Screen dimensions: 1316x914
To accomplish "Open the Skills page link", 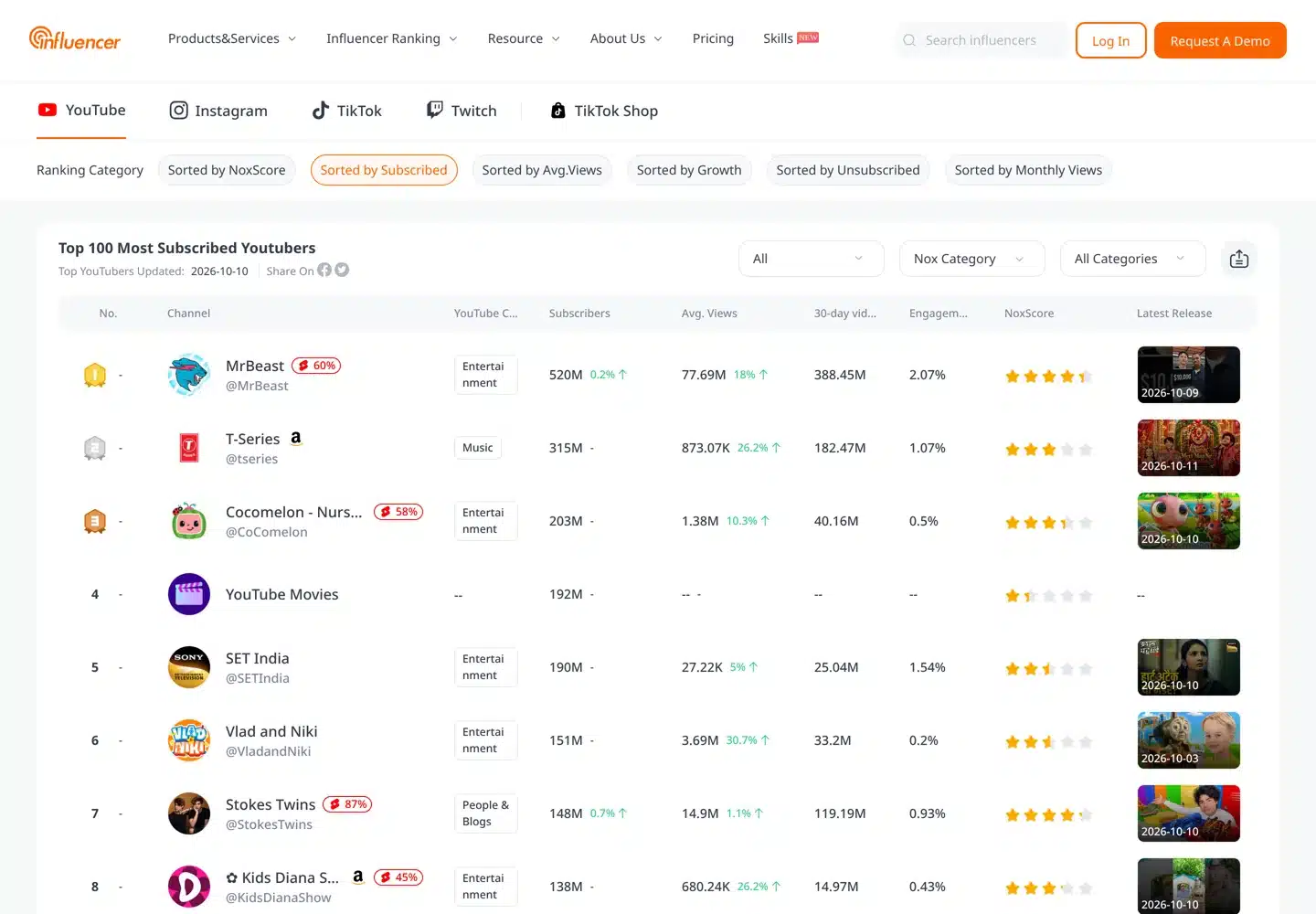I will click(x=791, y=38).
